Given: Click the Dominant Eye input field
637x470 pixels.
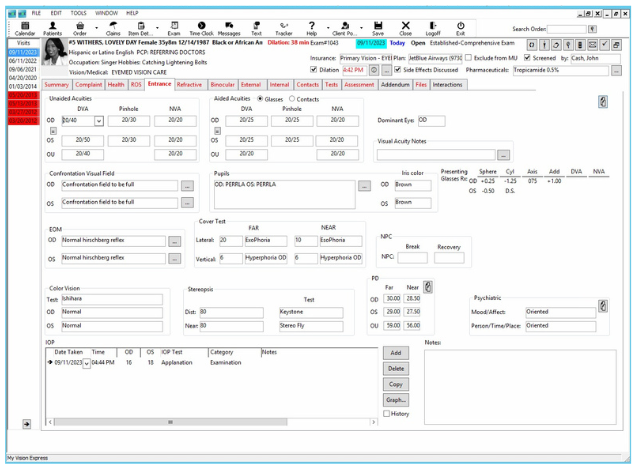Looking at the screenshot, I should tap(431, 119).
